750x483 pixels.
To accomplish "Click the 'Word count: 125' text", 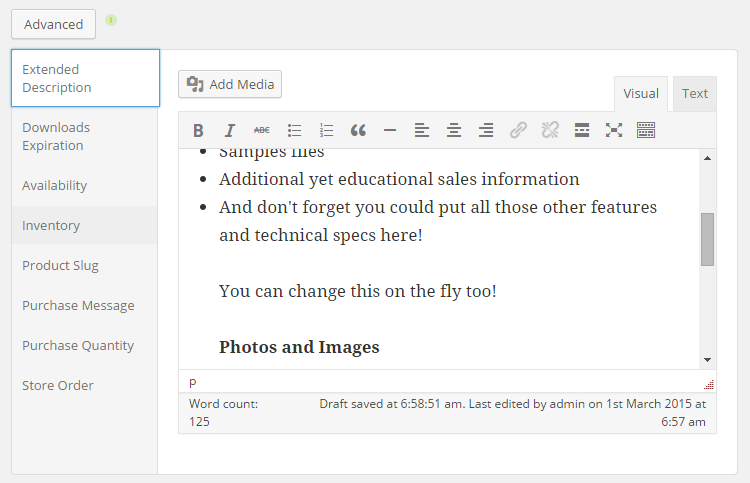I will [223, 413].
